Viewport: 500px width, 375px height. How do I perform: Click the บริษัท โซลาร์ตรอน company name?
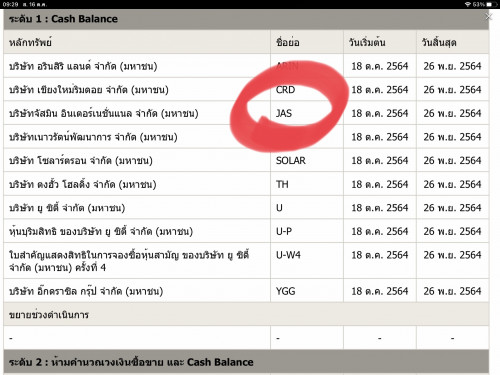pyautogui.click(x=81, y=161)
